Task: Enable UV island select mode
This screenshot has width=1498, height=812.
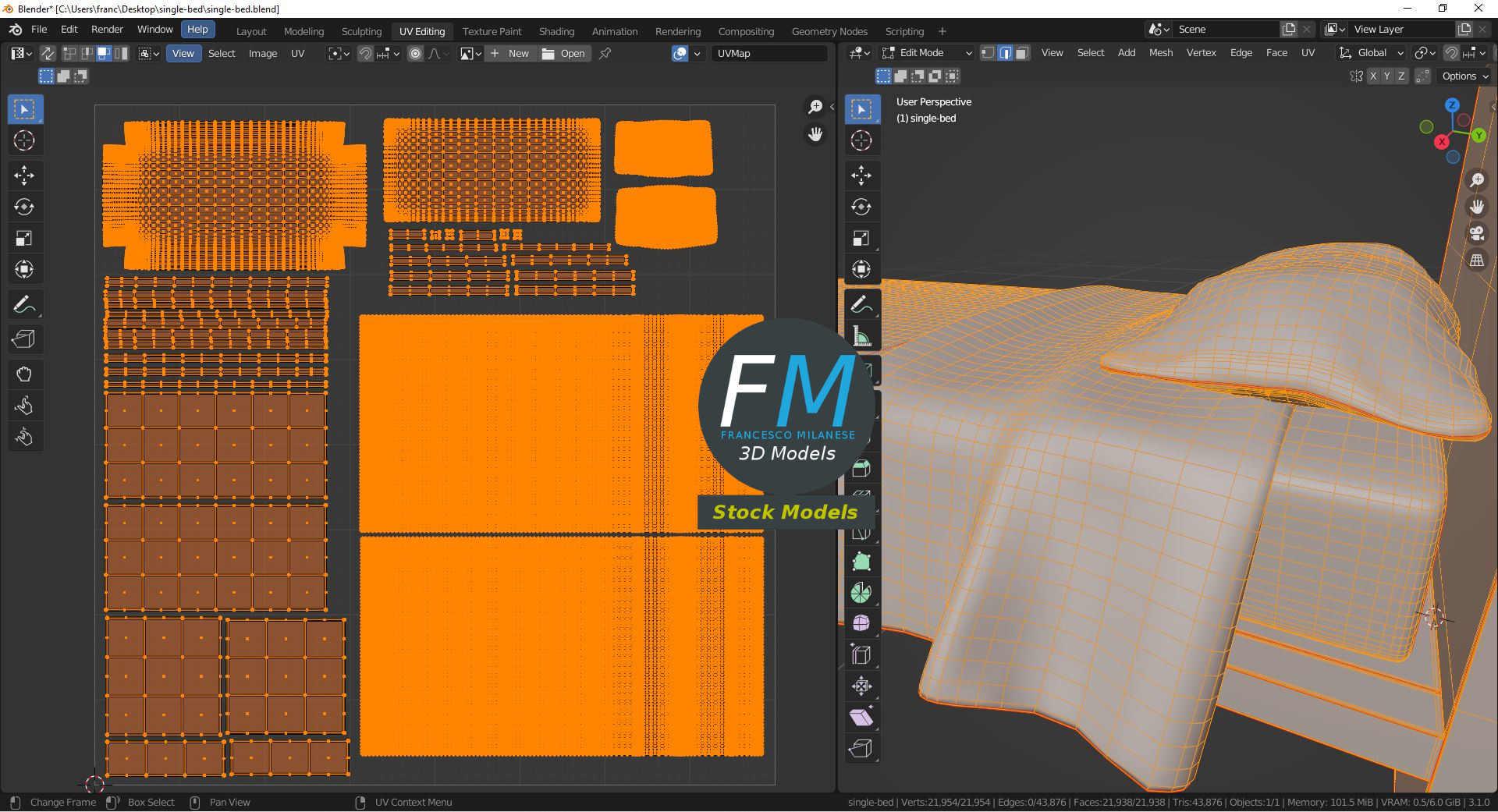Action: 121,53
